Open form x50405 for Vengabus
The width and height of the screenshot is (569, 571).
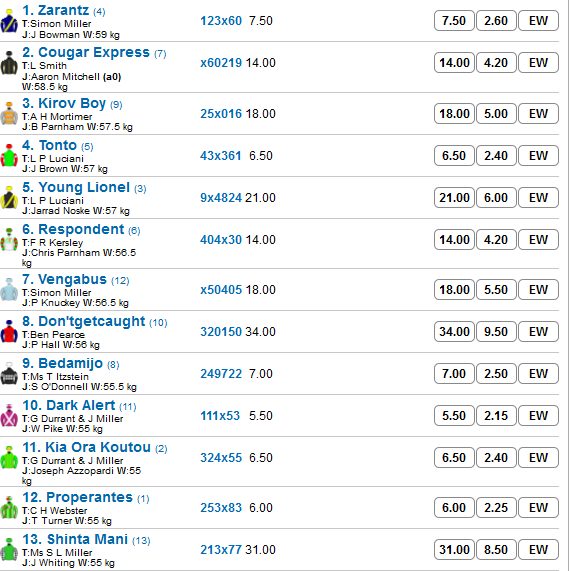click(221, 290)
